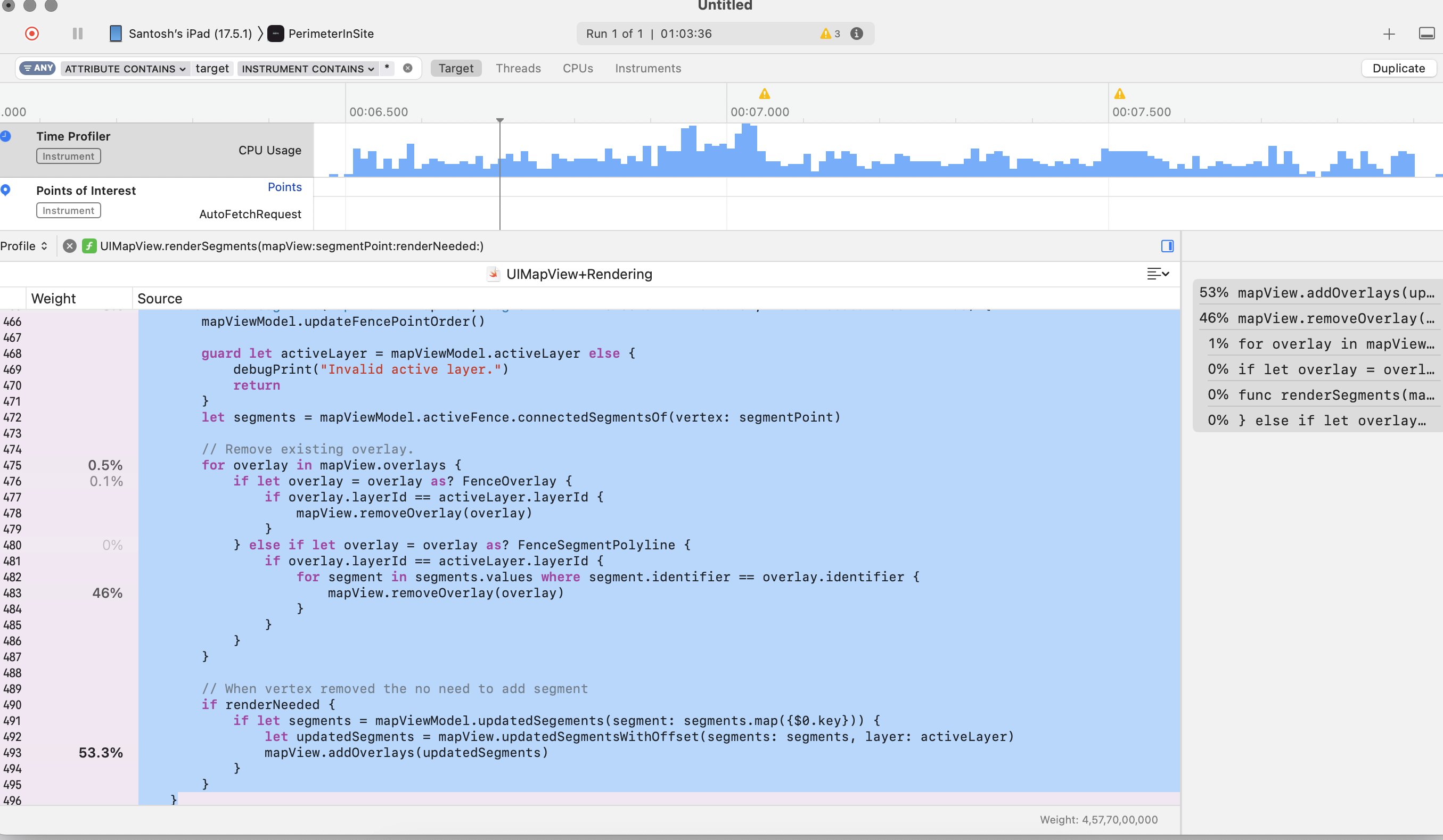Click the Points link in track
The height and width of the screenshot is (840, 1443).
tap(284, 187)
